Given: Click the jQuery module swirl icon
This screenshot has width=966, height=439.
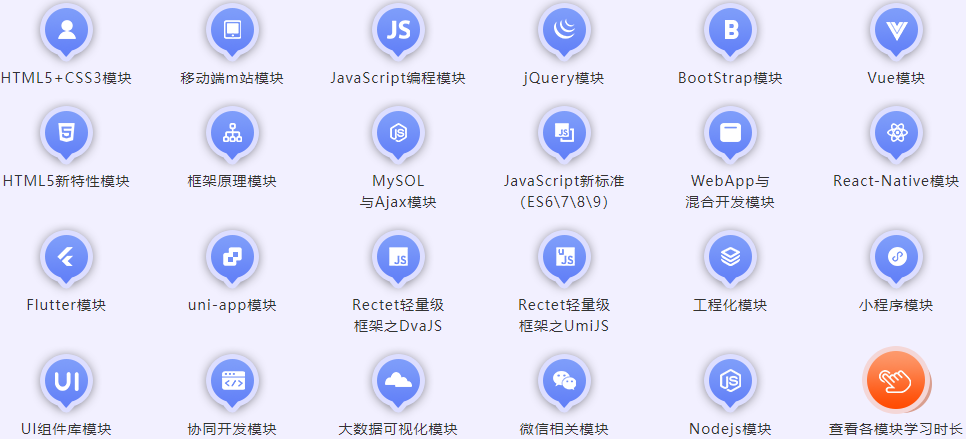Looking at the screenshot, I should pyautogui.click(x=564, y=30).
